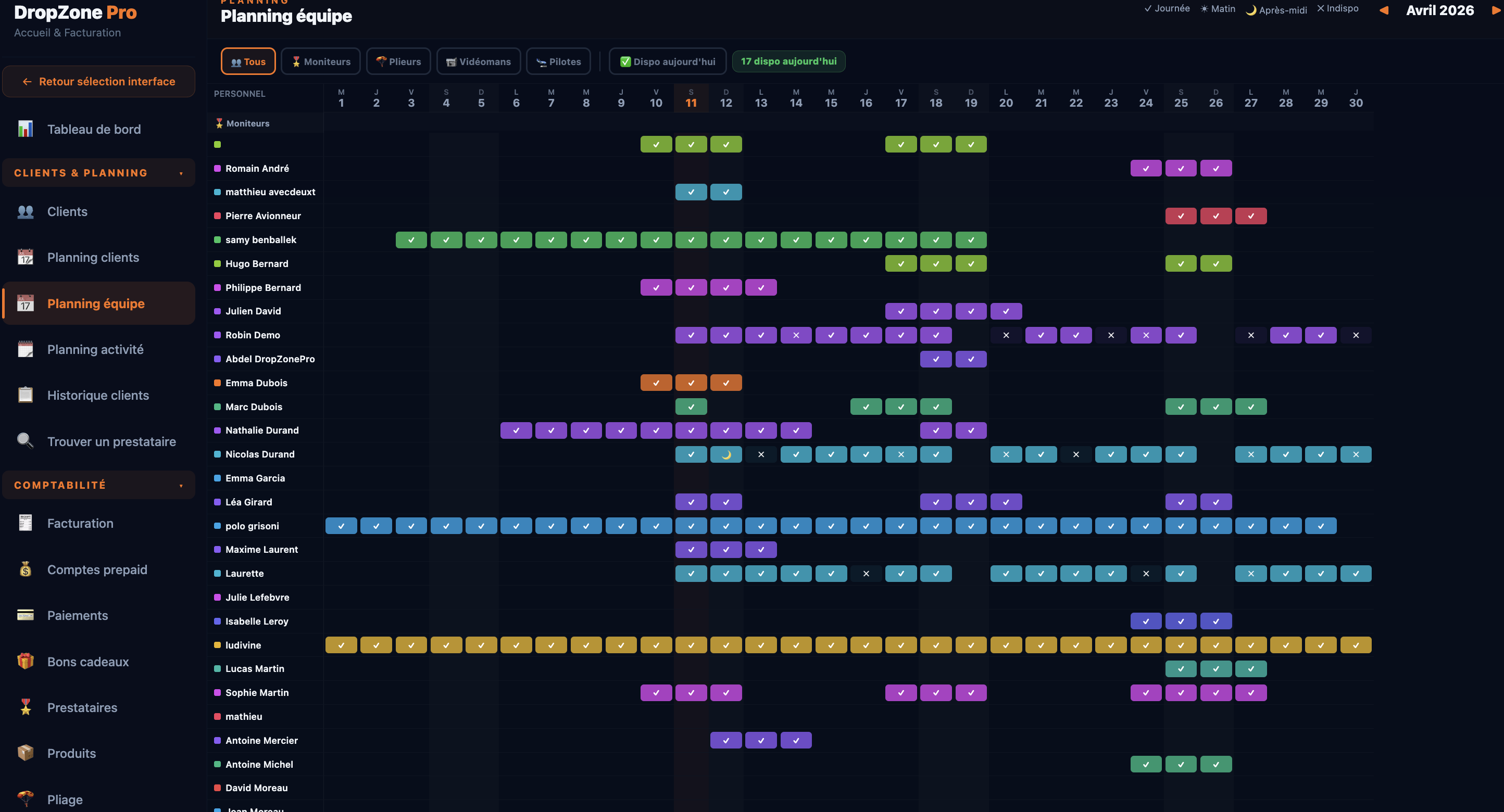Filter by Pilotes tab
Image resolution: width=1504 pixels, height=812 pixels.
point(558,61)
